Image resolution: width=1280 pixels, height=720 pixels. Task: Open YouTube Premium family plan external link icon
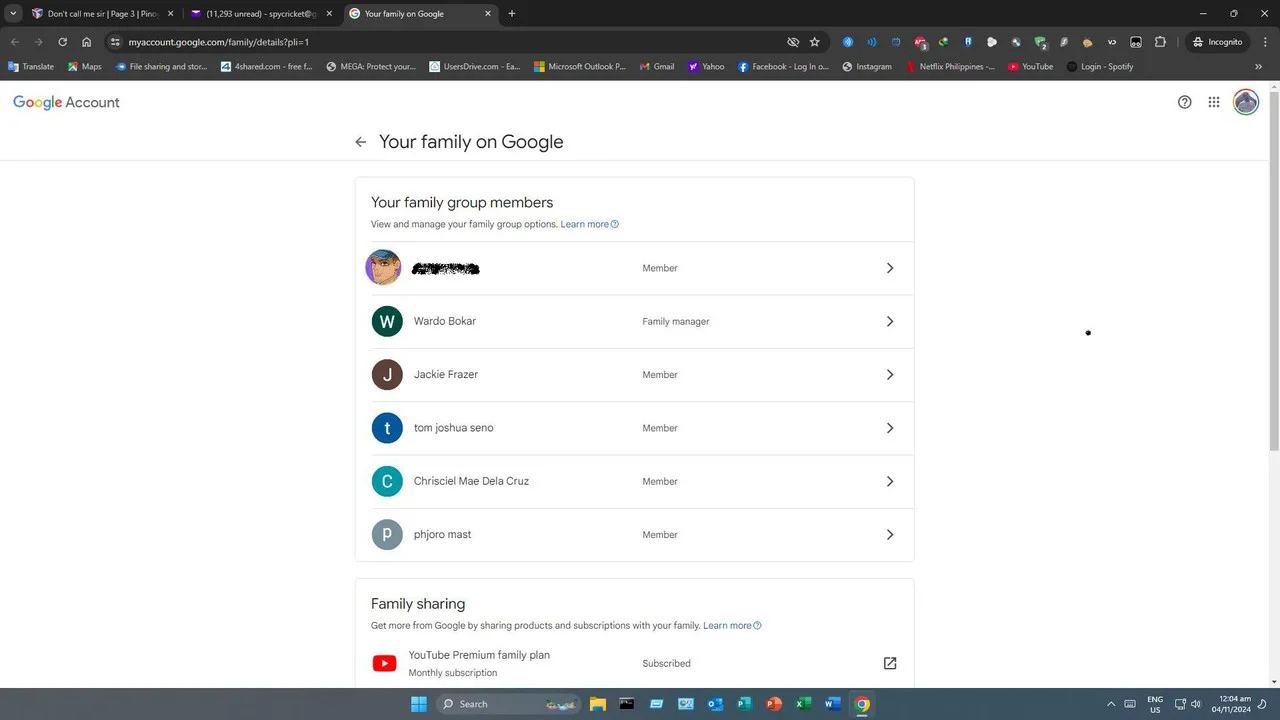tap(890, 663)
